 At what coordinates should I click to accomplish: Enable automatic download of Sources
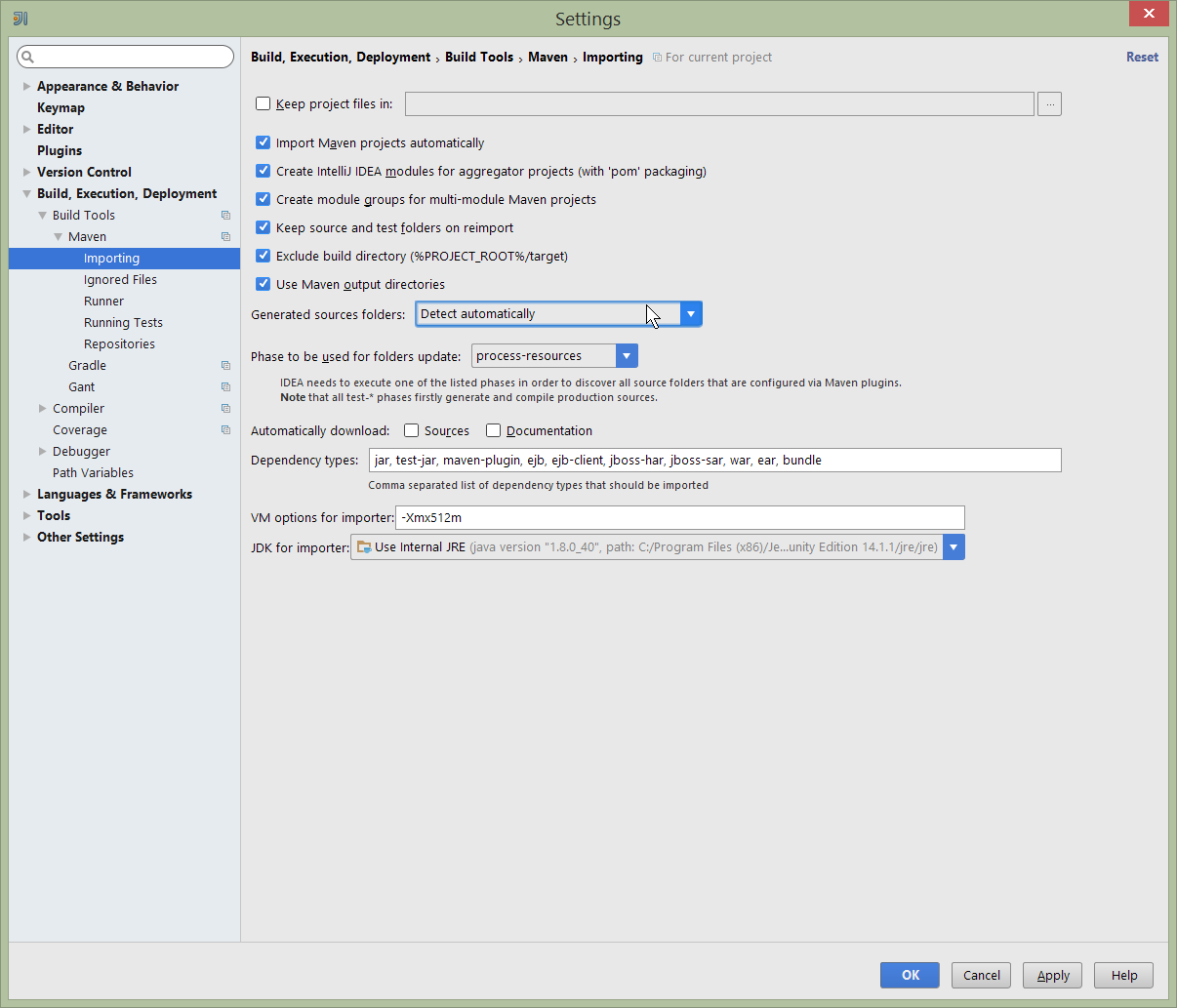[x=412, y=430]
